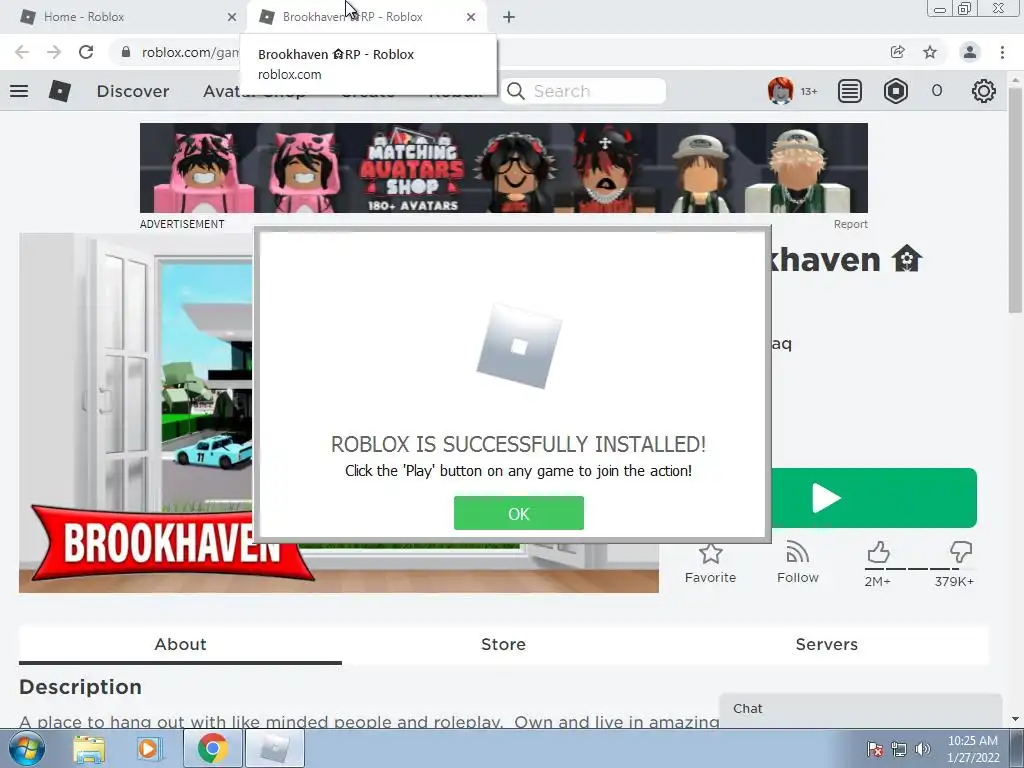Open the Robux hexagon icon

[896, 91]
